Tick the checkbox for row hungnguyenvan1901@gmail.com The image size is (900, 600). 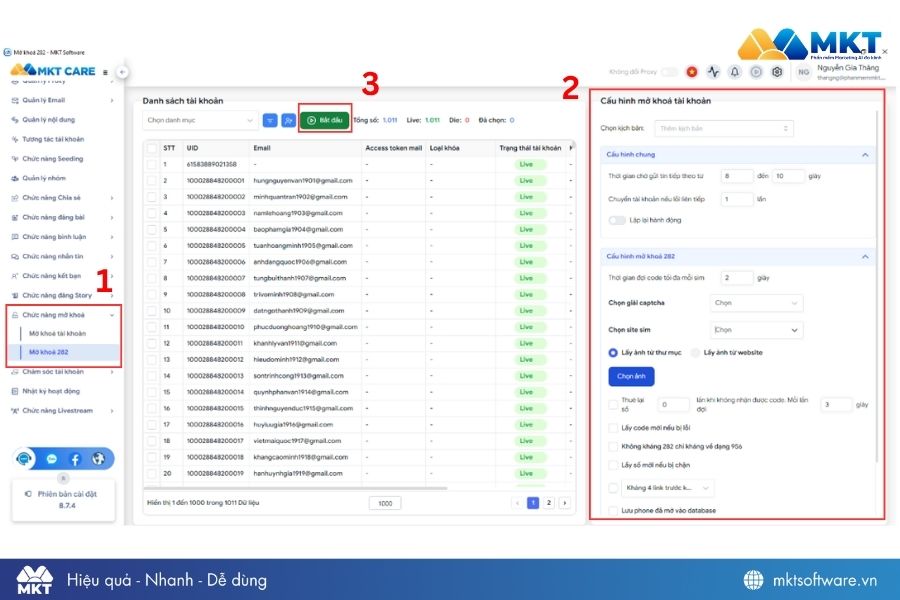(x=152, y=180)
